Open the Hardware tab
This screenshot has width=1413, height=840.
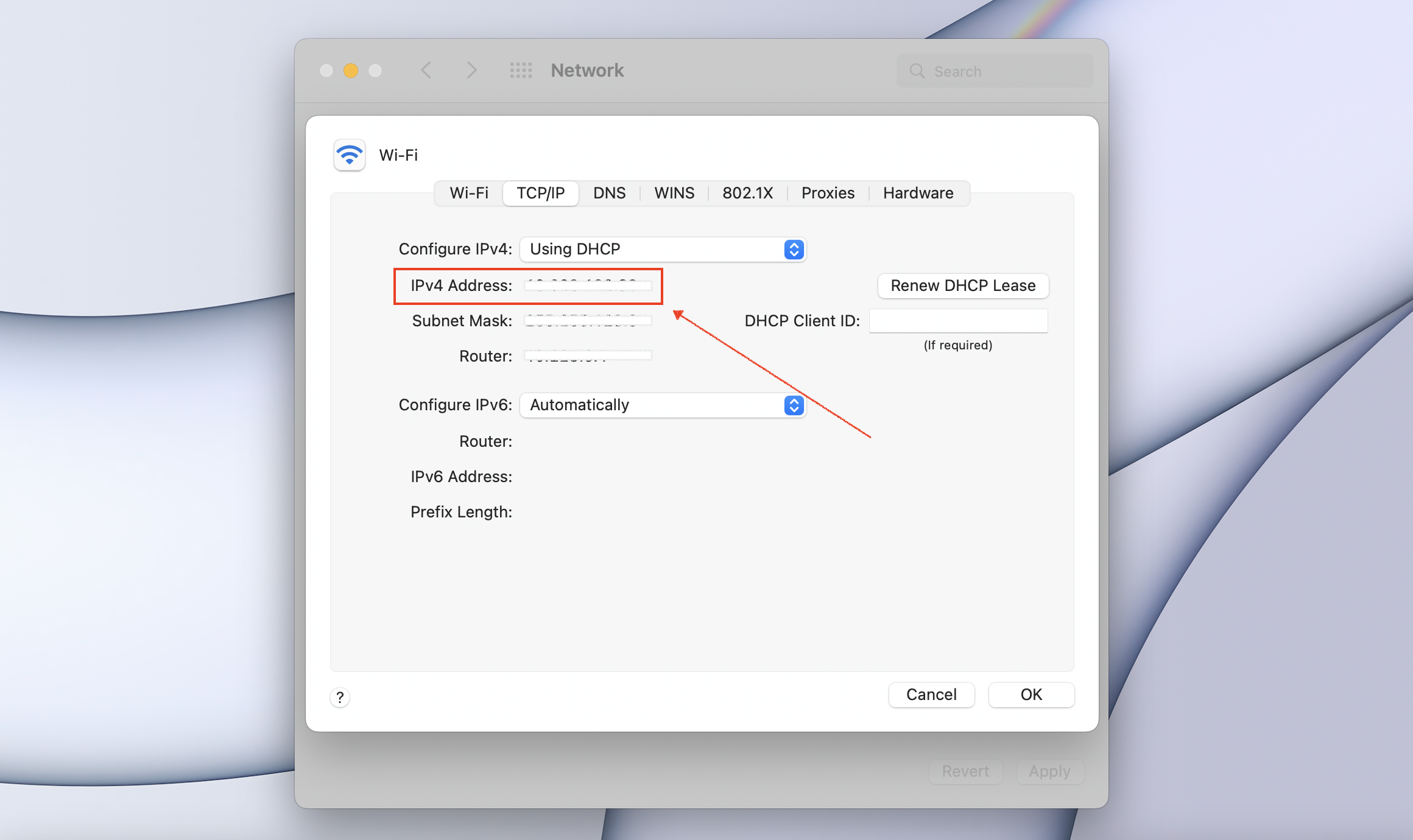[918, 193]
